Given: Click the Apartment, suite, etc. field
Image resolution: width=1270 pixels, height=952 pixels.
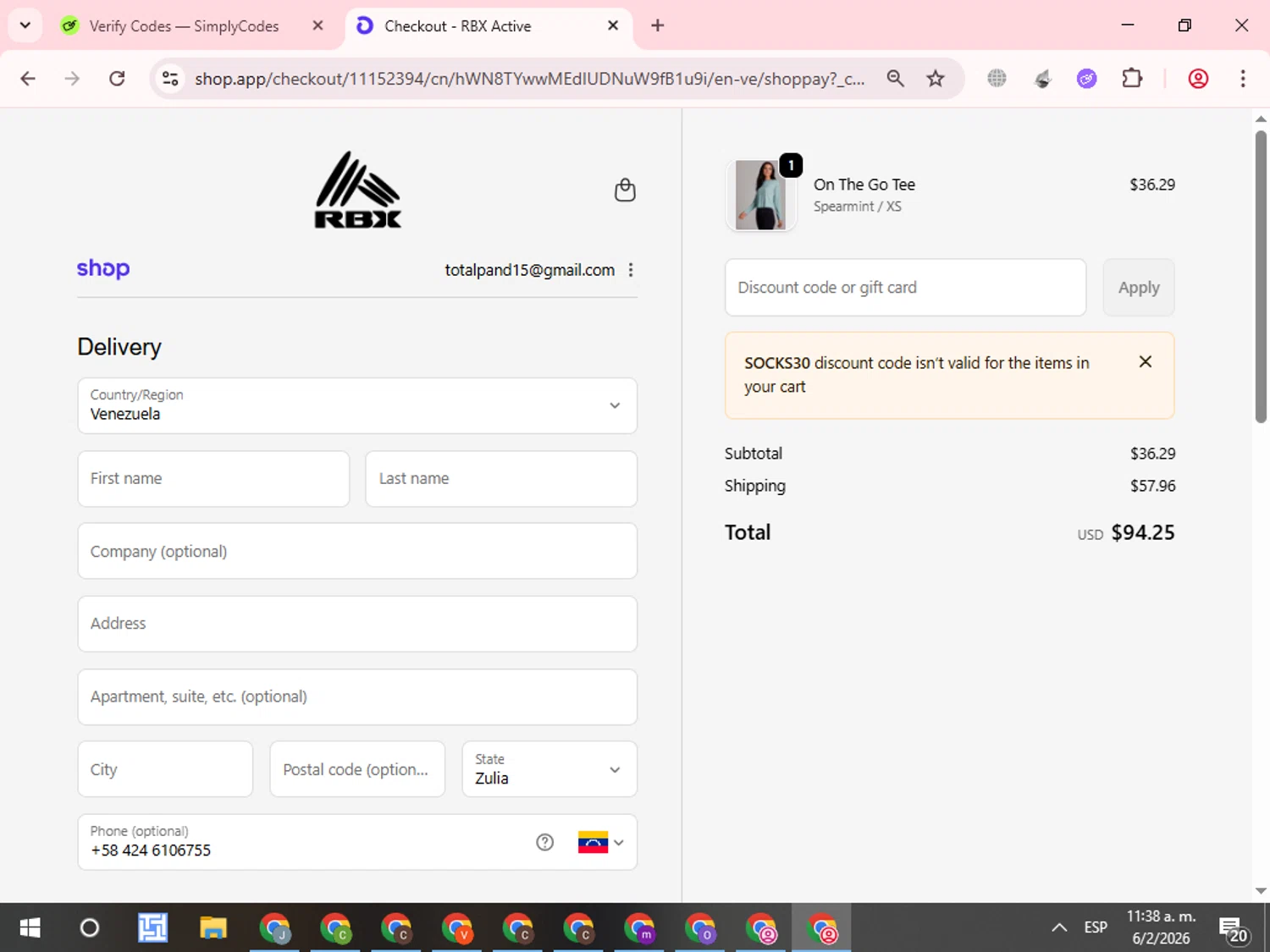Looking at the screenshot, I should [357, 696].
